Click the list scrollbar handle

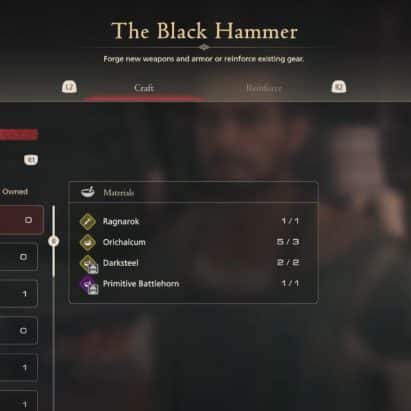pos(53,241)
